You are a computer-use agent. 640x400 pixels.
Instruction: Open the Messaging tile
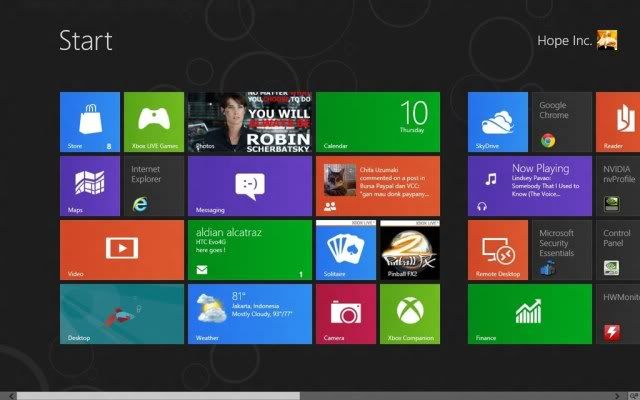(250, 186)
